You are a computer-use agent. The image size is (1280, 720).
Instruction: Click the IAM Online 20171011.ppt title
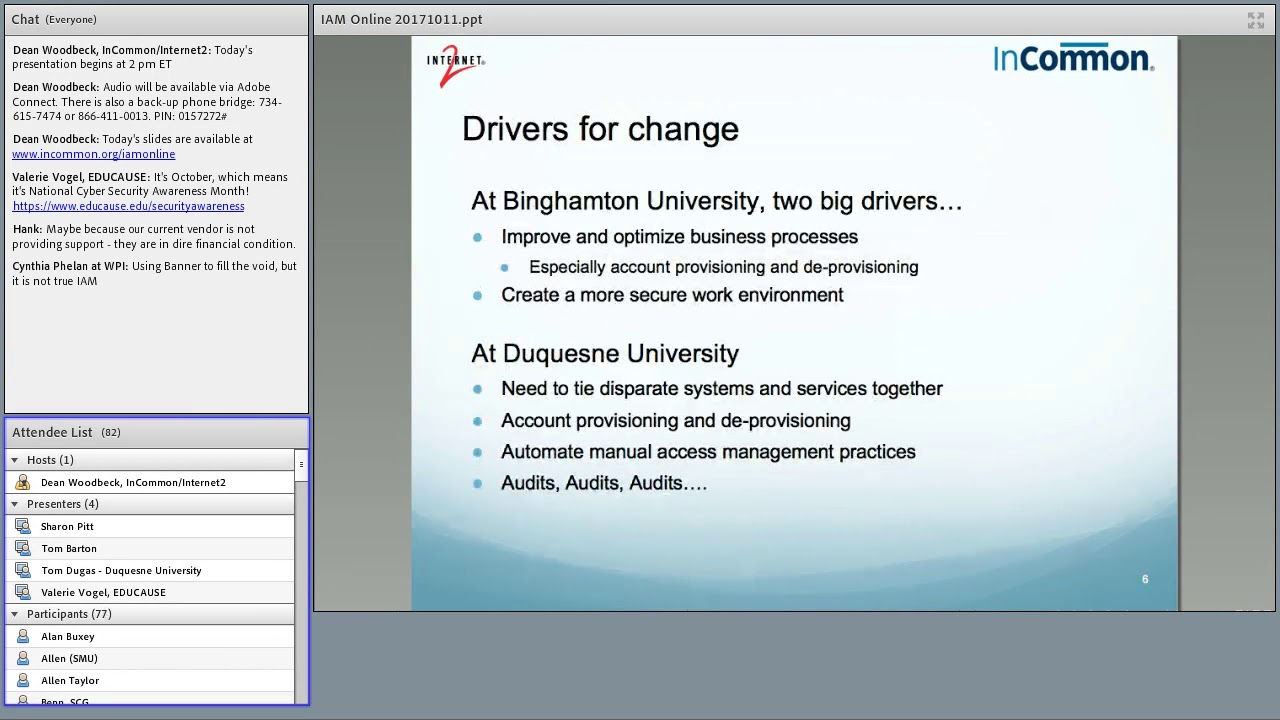[401, 19]
